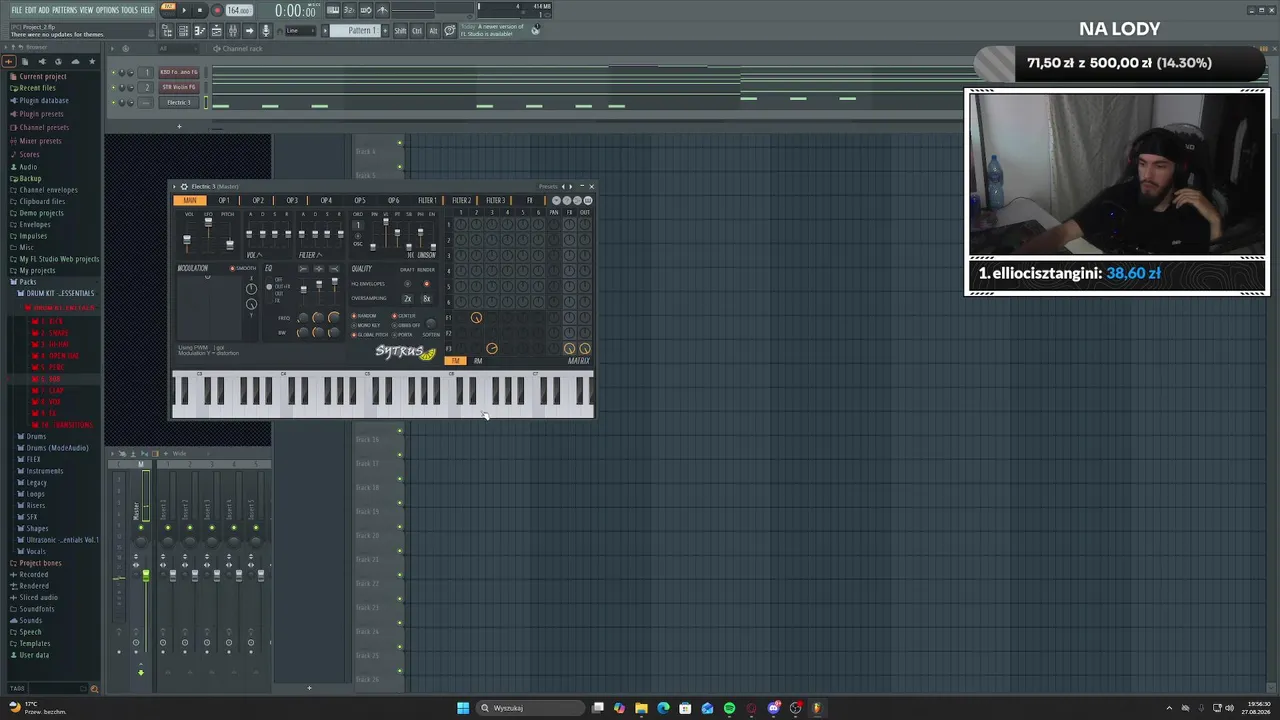The image size is (1280, 720).
Task: Select EQ peaking band shape icon
Action: coord(318,269)
